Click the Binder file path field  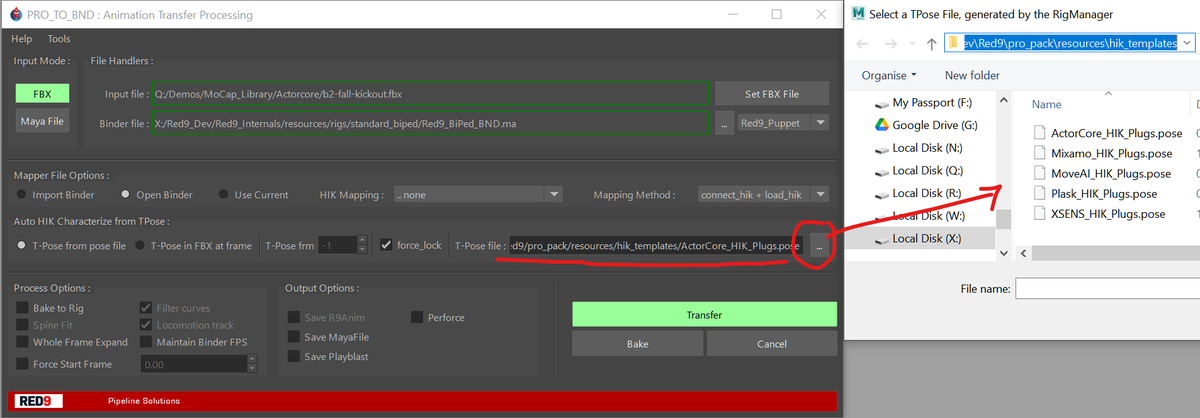click(430, 123)
